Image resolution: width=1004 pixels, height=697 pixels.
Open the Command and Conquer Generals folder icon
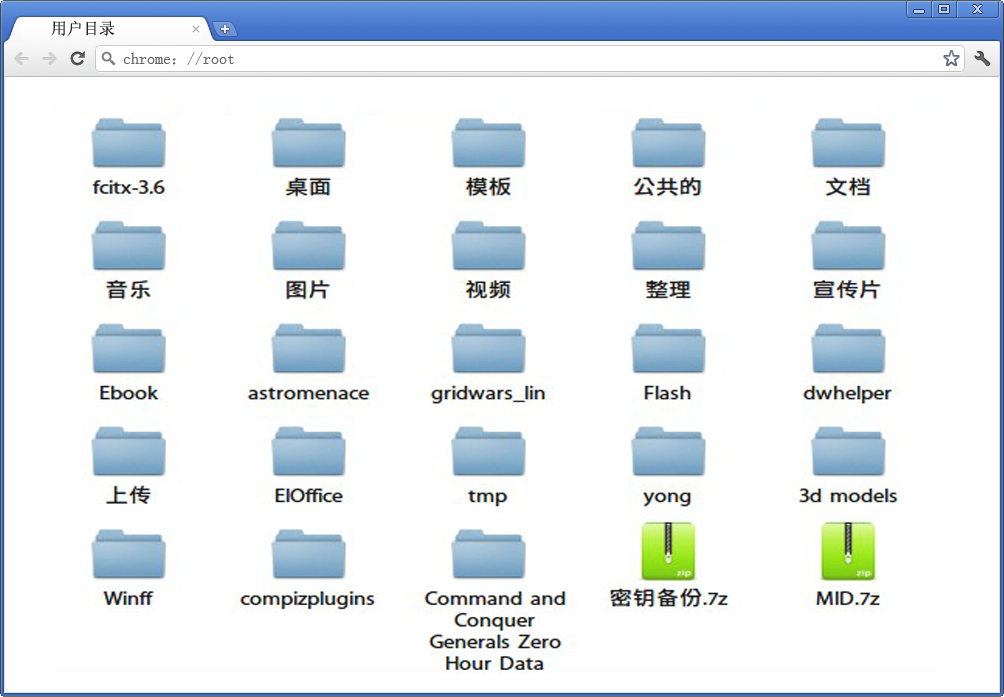click(x=489, y=555)
